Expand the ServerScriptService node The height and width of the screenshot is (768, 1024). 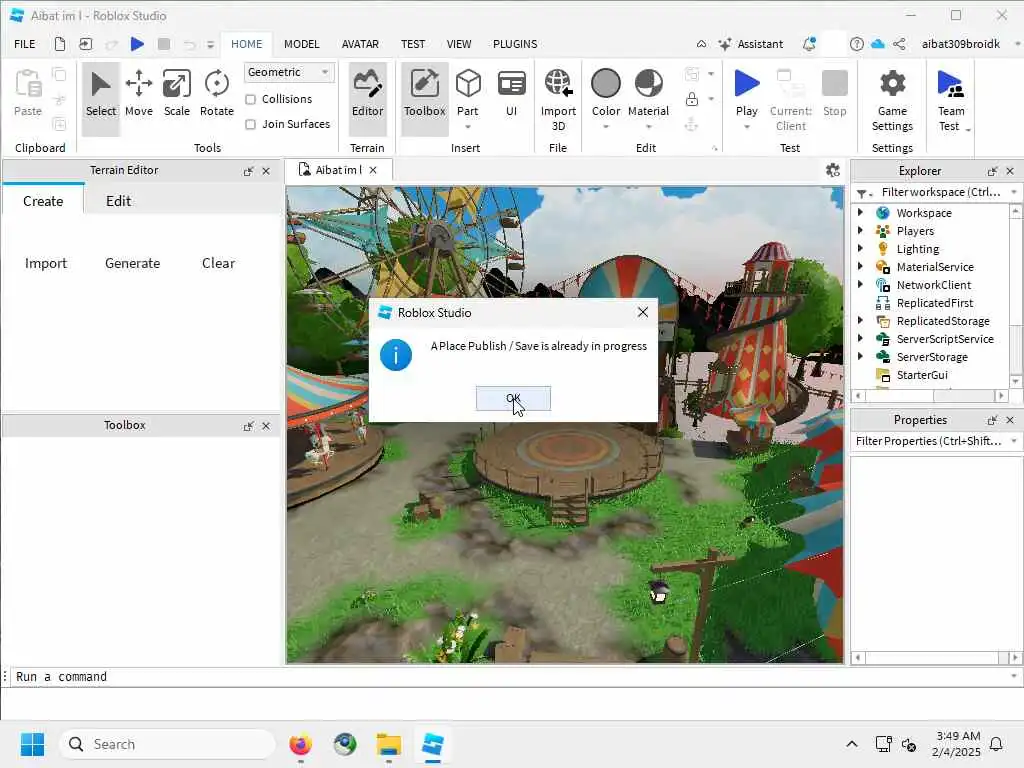click(860, 338)
